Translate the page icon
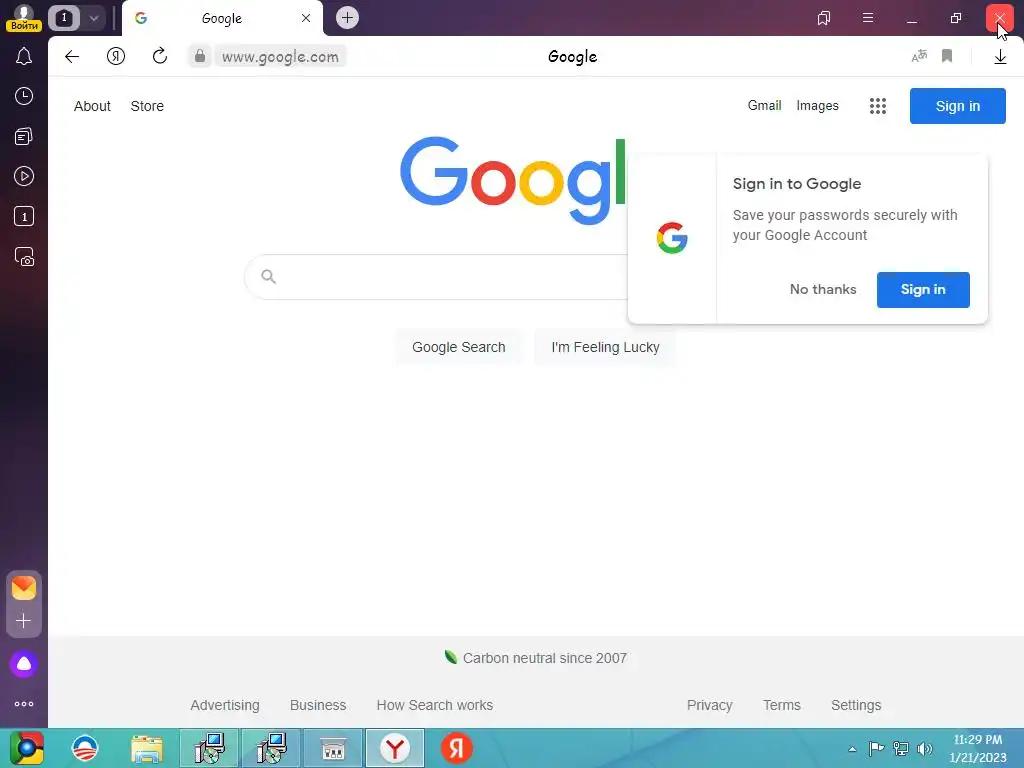 coord(919,56)
